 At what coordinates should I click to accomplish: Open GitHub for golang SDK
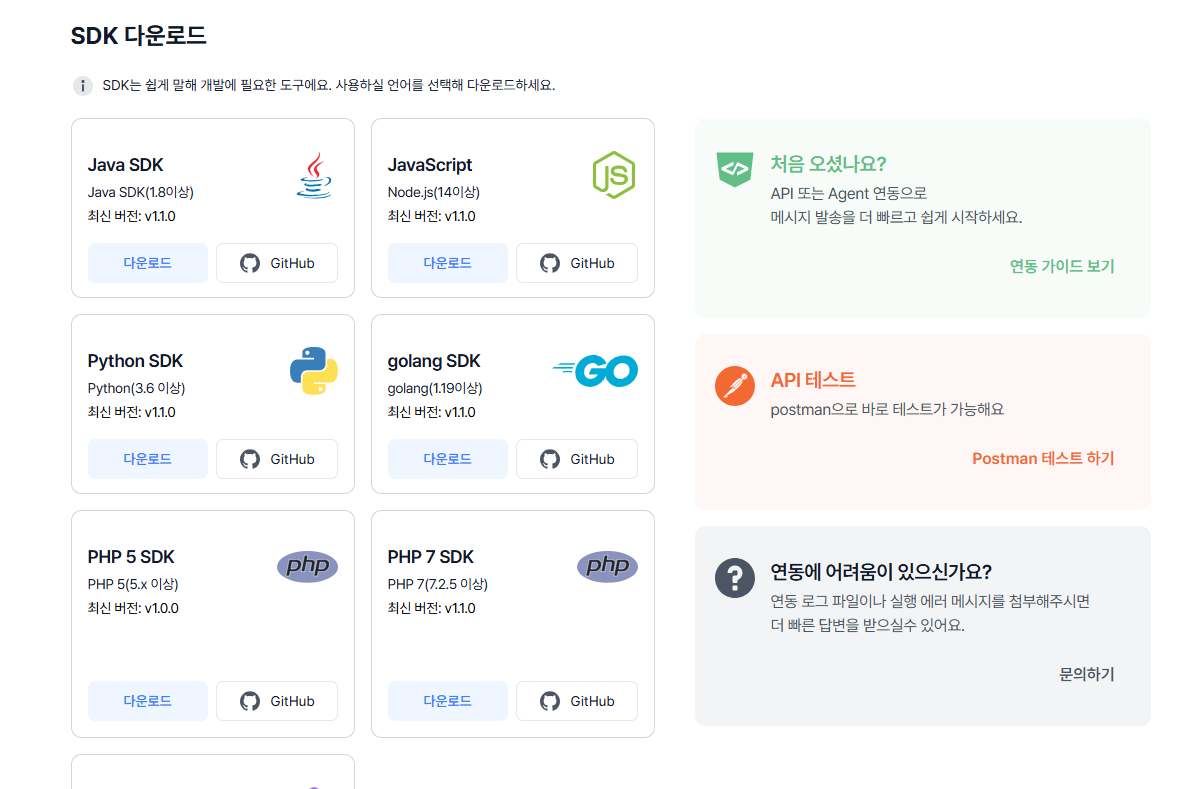coord(577,459)
